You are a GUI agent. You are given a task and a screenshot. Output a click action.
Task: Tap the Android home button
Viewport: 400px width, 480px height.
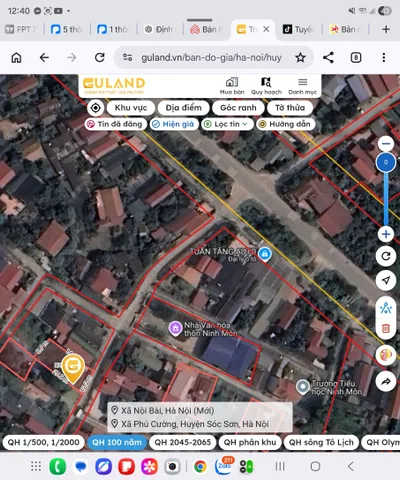pyautogui.click(x=315, y=466)
